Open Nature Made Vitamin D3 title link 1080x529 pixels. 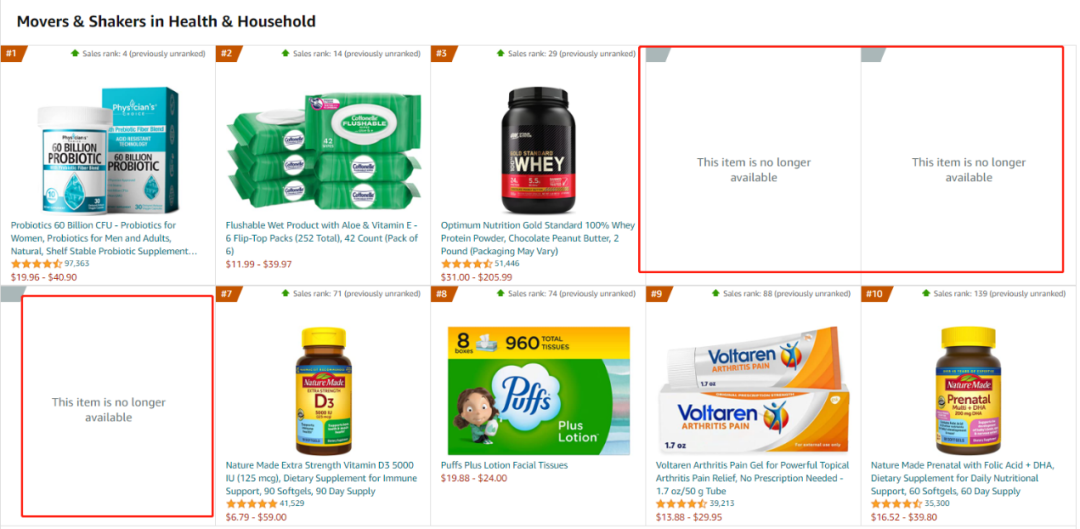click(x=323, y=479)
